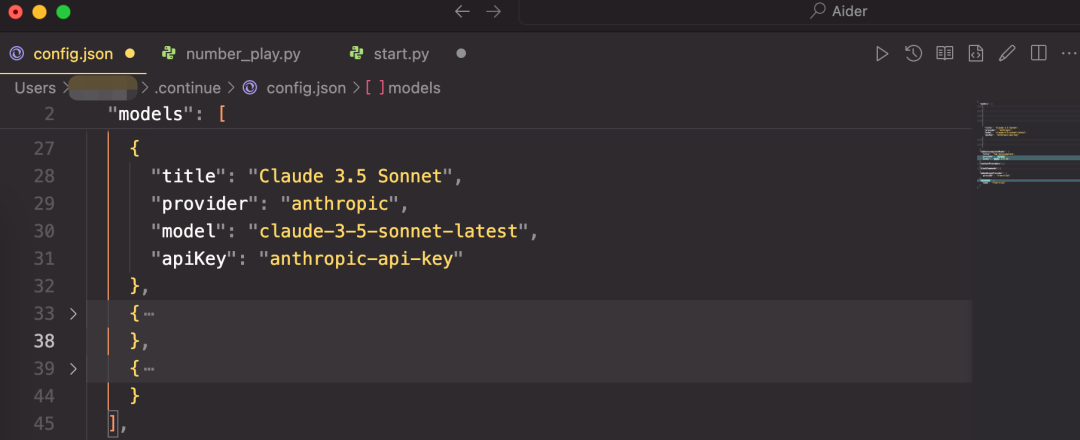Click the code file icon in toolbar

coord(976,54)
